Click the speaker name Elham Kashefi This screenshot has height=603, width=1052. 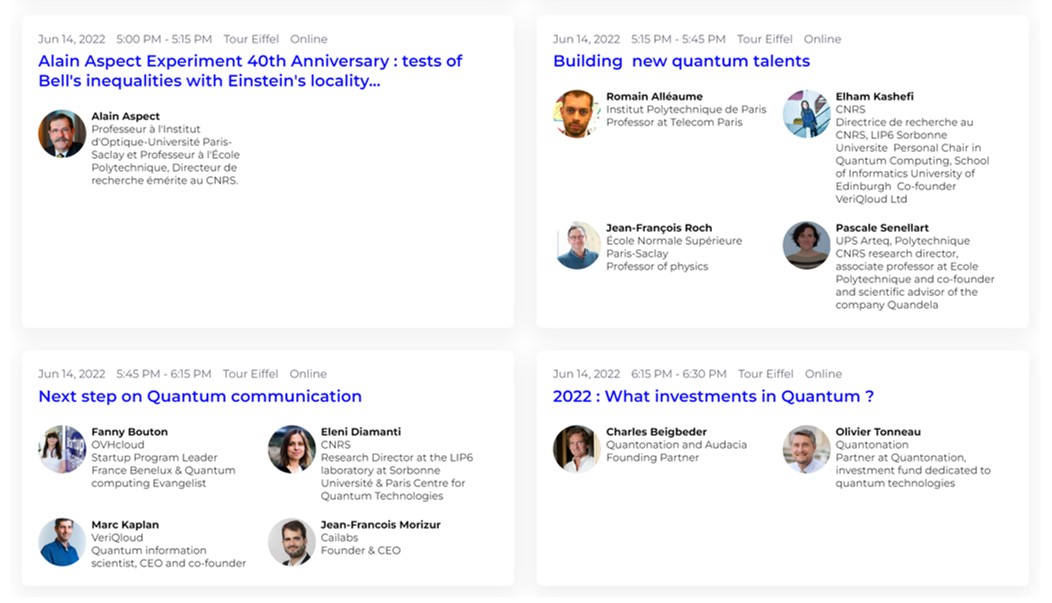(874, 97)
